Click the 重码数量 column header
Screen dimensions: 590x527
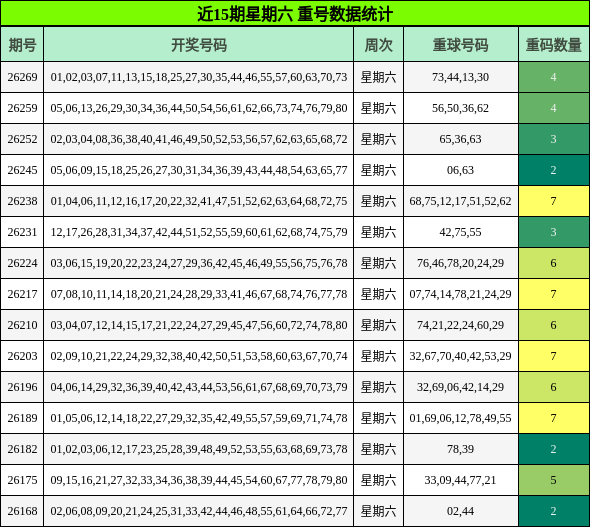pyautogui.click(x=554, y=45)
